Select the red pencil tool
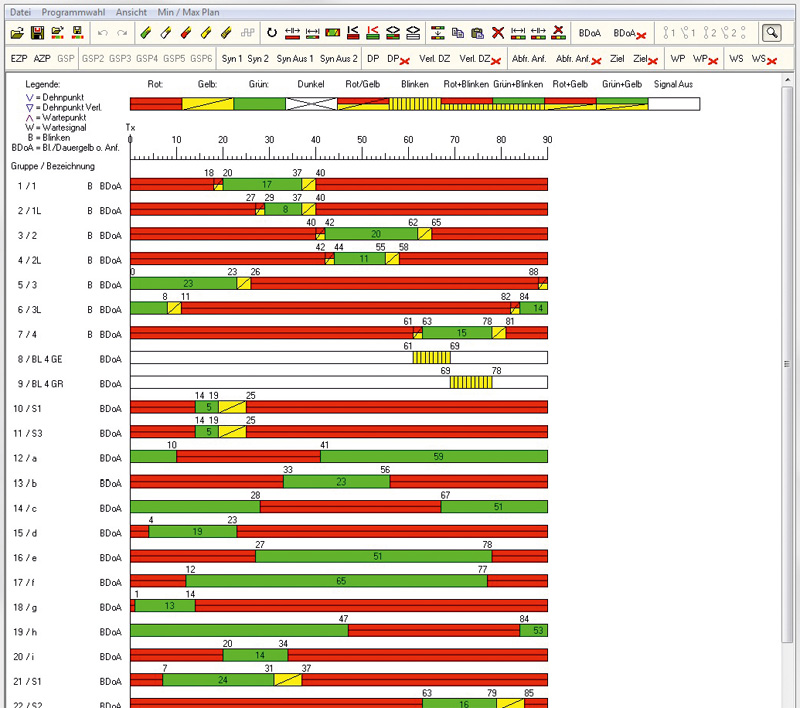This screenshot has height=708, width=800. click(186, 33)
